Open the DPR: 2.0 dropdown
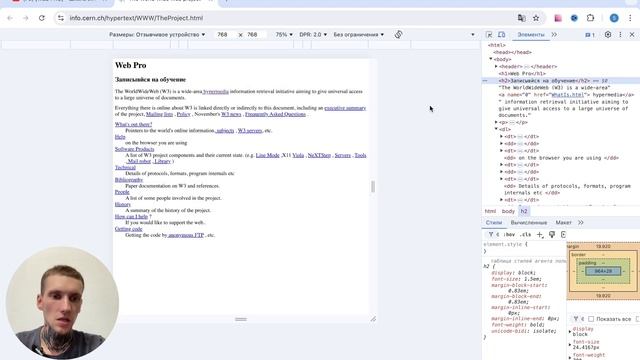 [313, 35]
